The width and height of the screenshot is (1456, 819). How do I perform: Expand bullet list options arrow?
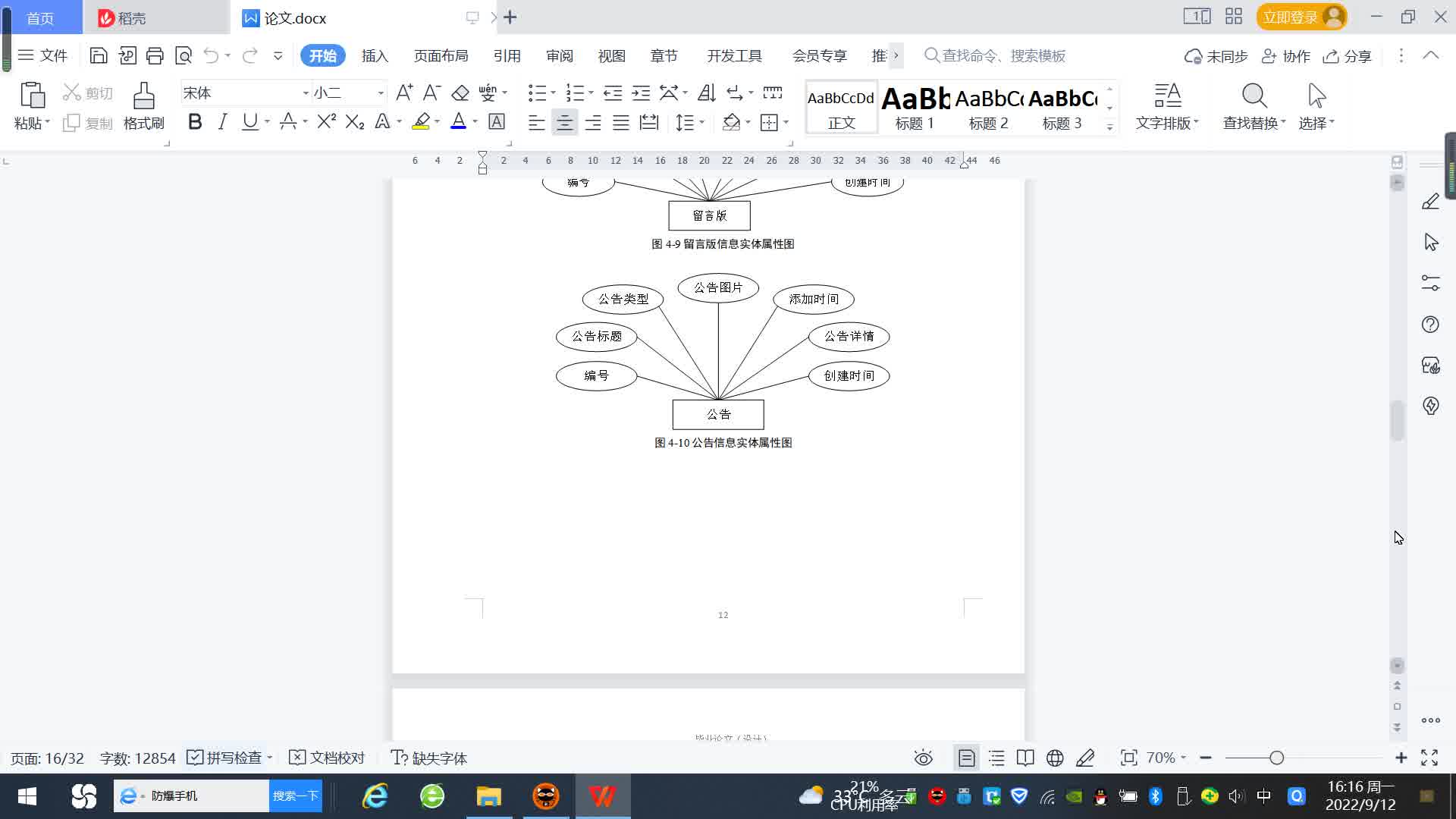click(x=553, y=93)
